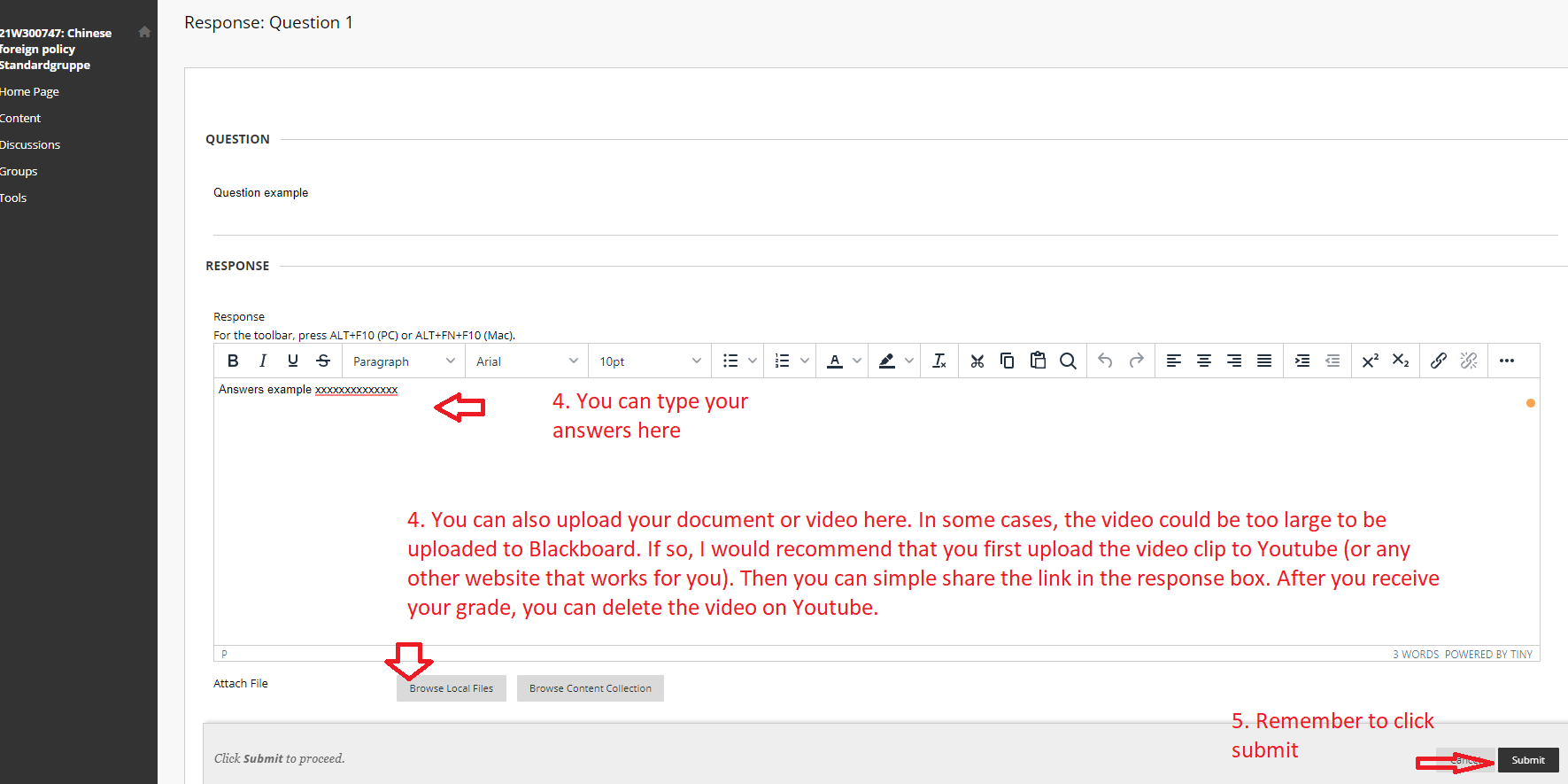Click the Browse Local Files button

[x=452, y=688]
